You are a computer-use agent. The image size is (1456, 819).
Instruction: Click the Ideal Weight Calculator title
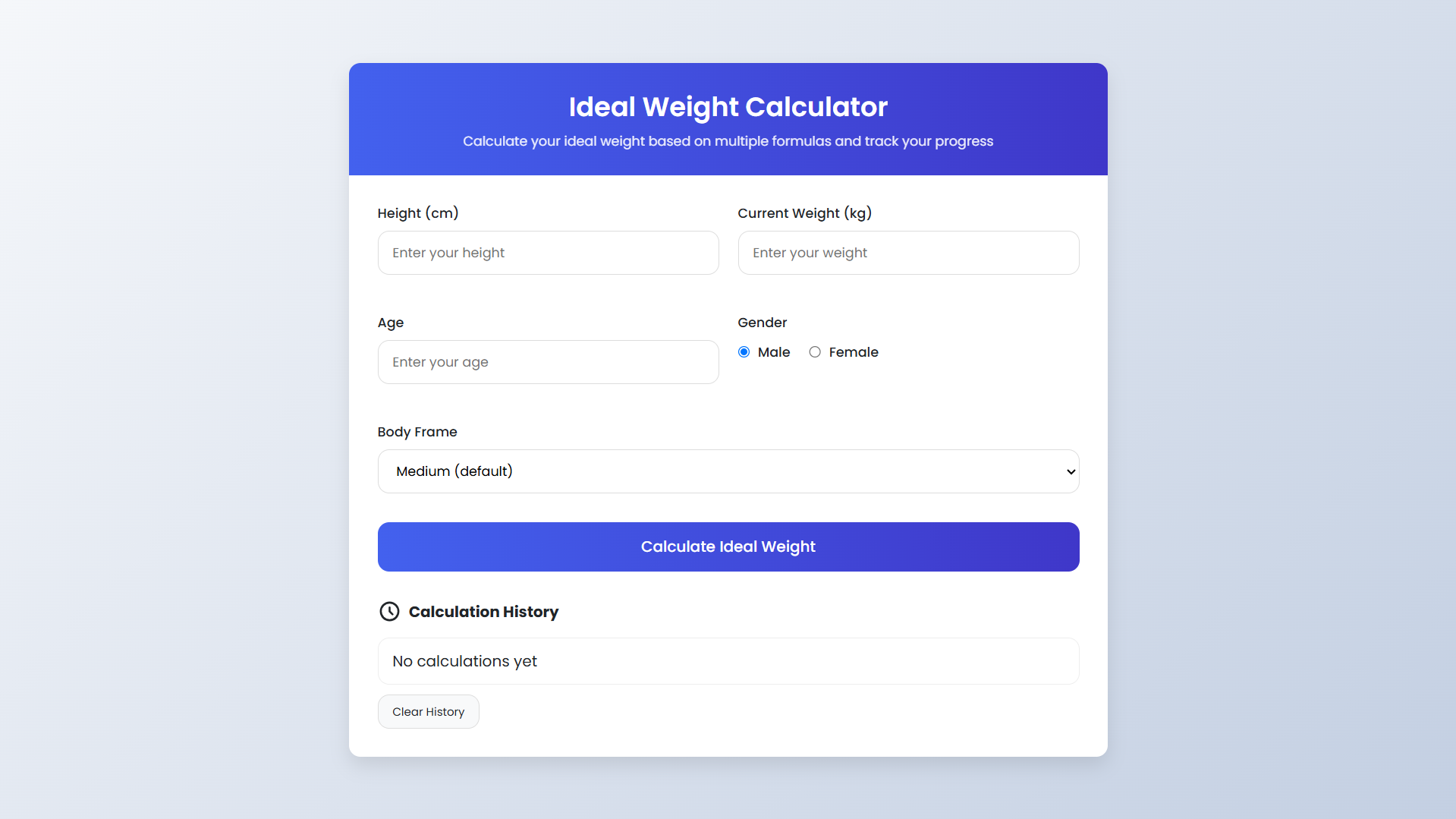pyautogui.click(x=728, y=107)
